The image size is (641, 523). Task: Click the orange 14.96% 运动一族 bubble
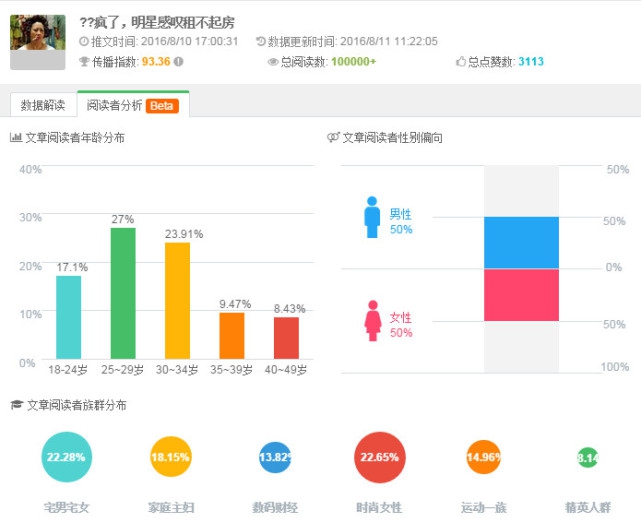(484, 457)
